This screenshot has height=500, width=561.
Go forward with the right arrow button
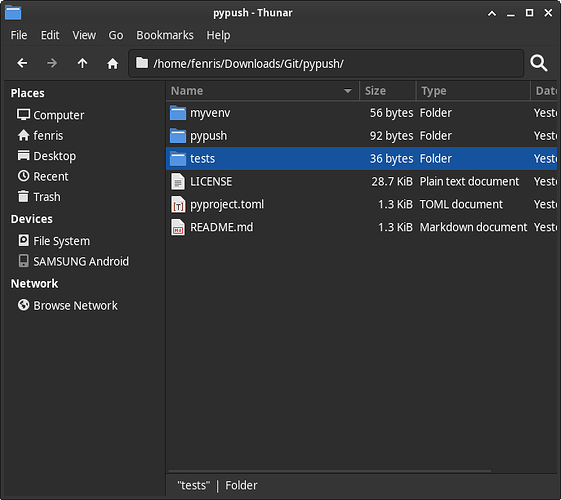point(52,63)
